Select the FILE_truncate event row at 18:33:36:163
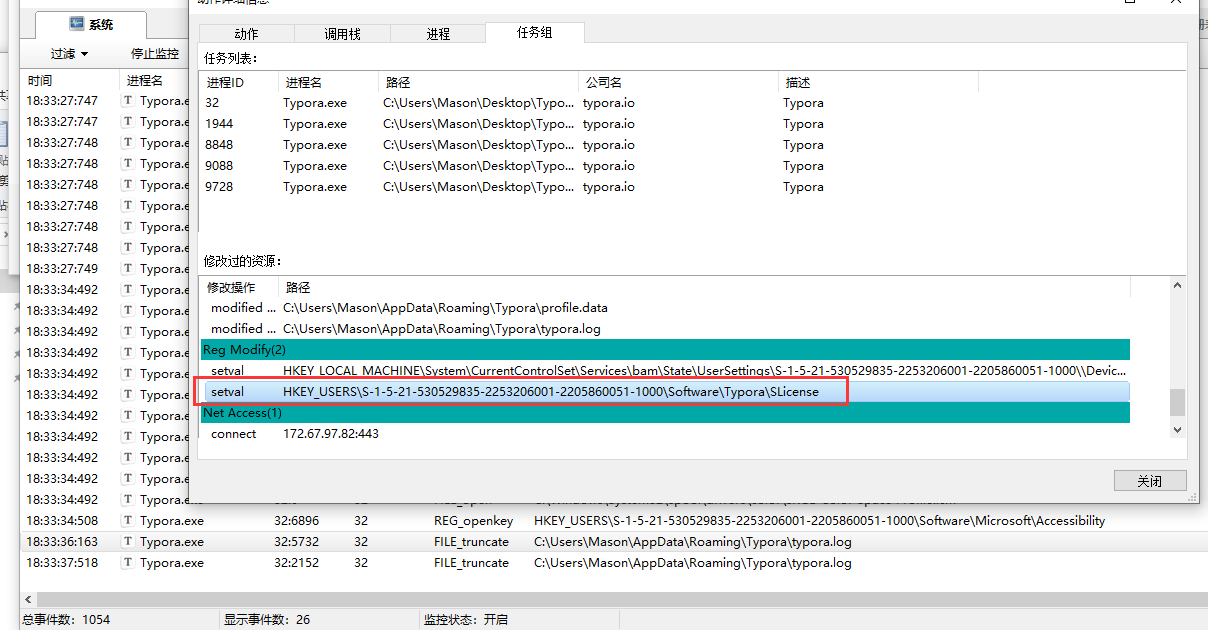Screen dimensions: 1208x630 pos(612,542)
